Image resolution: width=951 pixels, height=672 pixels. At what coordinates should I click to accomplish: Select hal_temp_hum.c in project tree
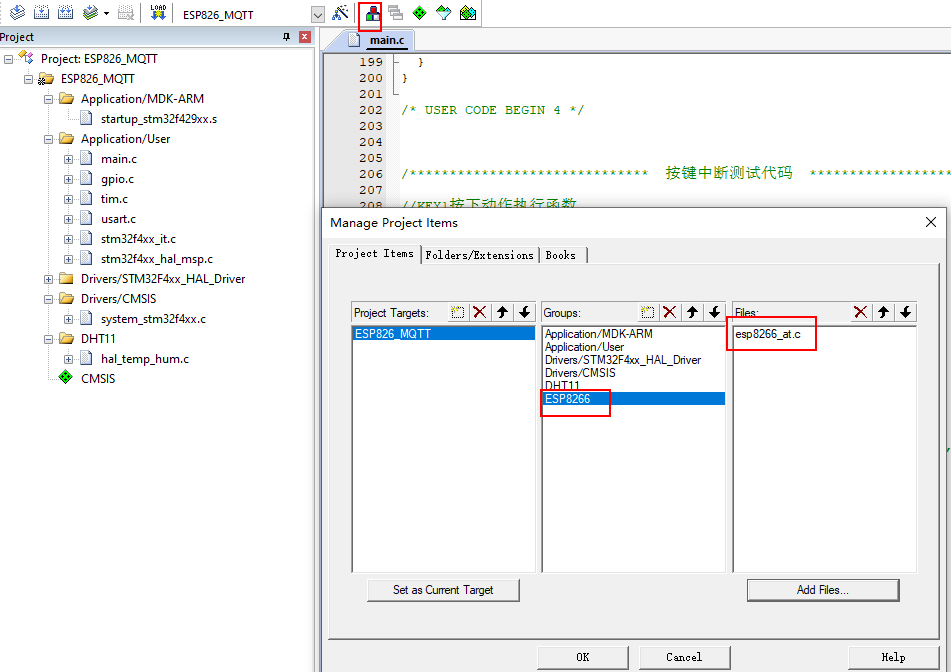pyautogui.click(x=145, y=359)
